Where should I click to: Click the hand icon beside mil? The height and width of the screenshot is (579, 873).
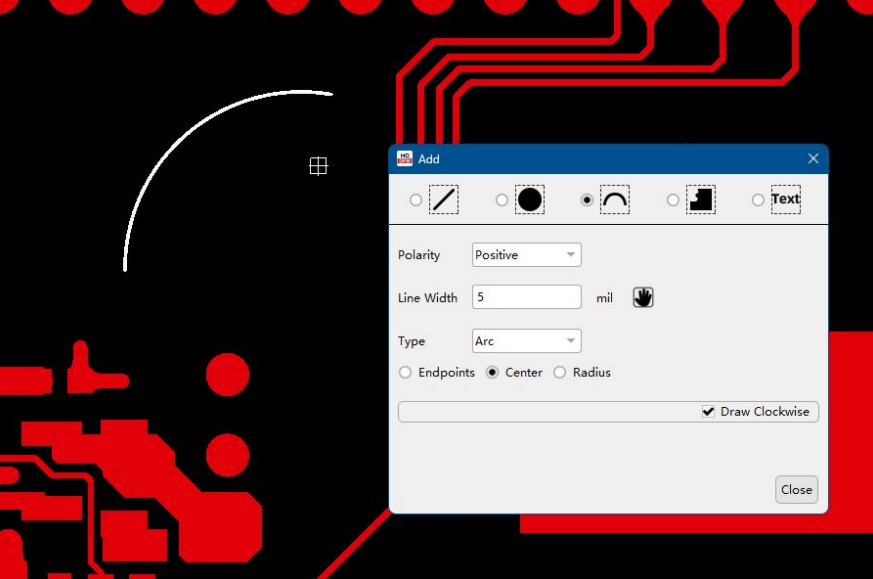click(643, 297)
